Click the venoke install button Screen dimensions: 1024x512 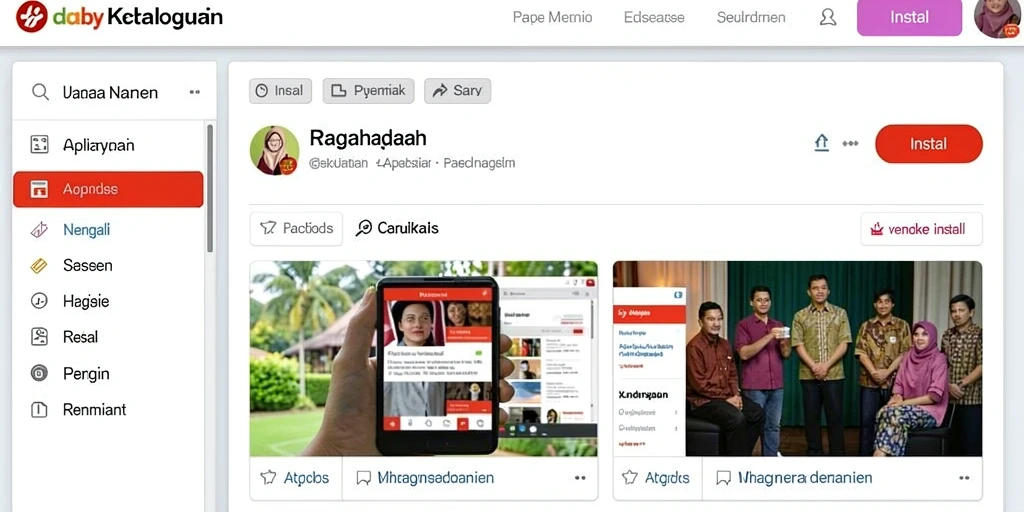click(x=921, y=229)
